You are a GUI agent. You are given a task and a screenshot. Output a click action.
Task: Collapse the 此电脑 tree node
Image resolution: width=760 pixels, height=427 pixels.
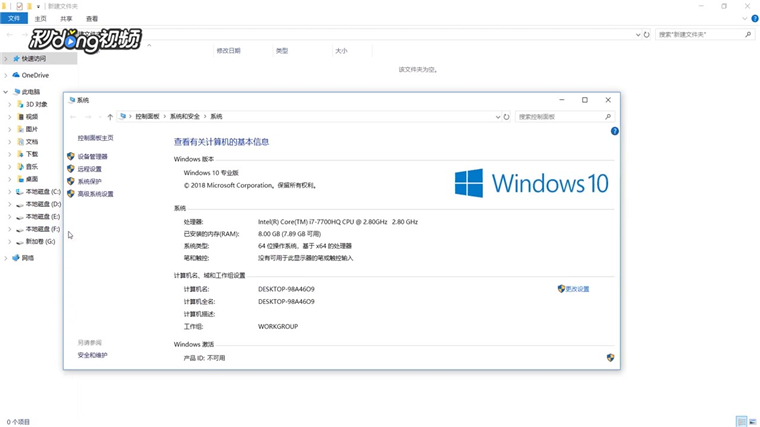[x=5, y=92]
